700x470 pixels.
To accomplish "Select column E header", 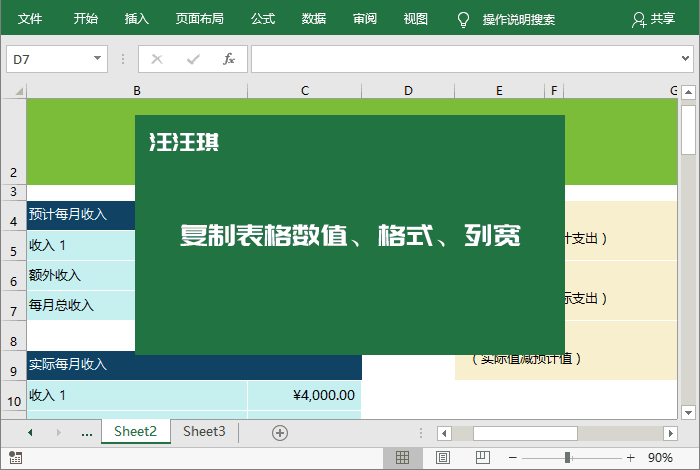I will 499,91.
